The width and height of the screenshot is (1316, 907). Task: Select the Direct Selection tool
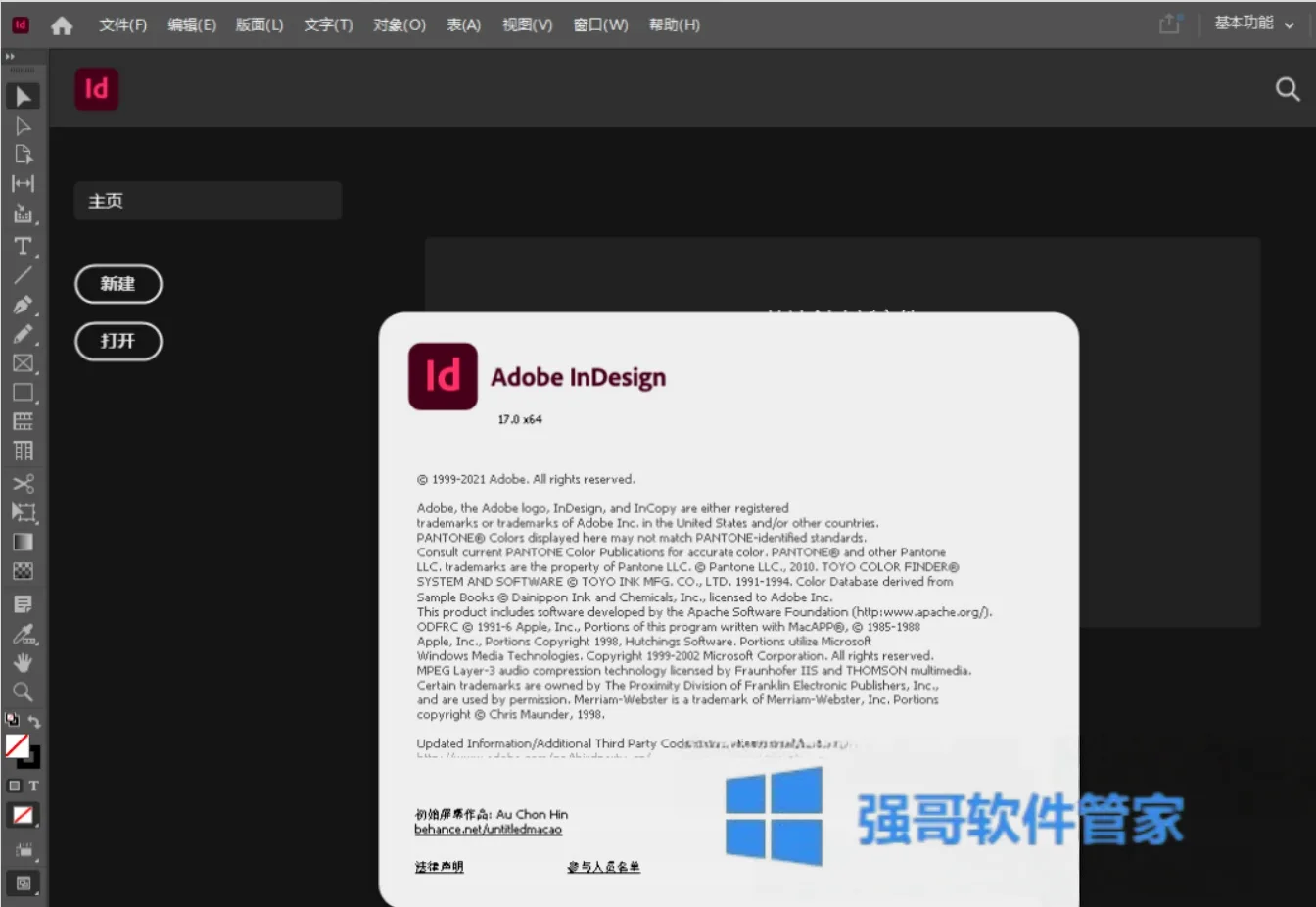(x=23, y=125)
